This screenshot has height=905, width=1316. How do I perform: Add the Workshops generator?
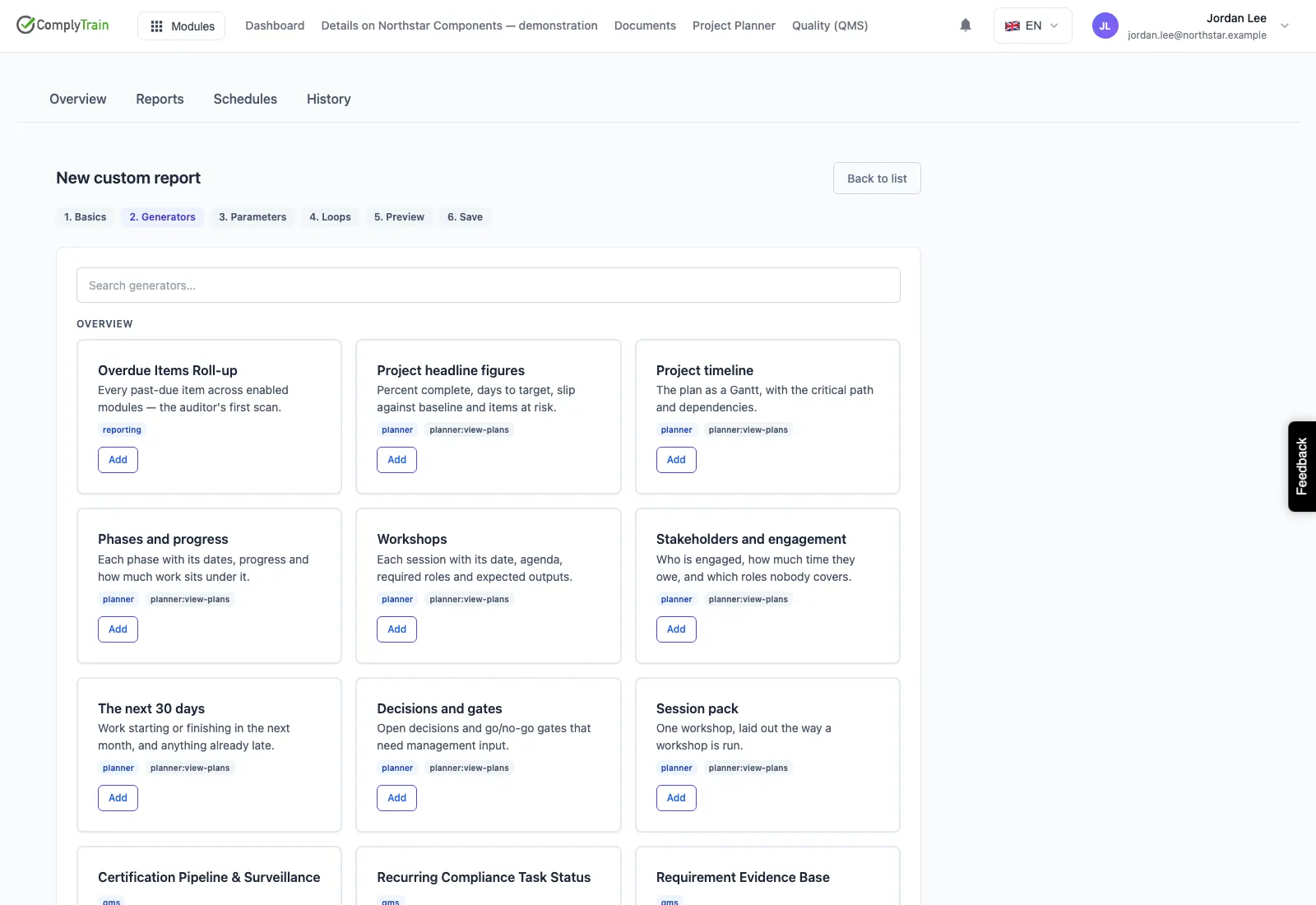pyautogui.click(x=396, y=629)
